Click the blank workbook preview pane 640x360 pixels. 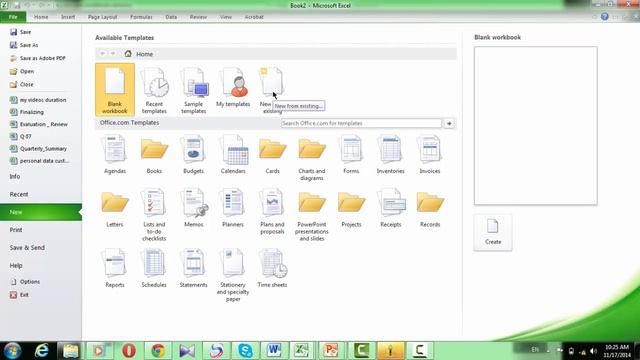coord(536,126)
